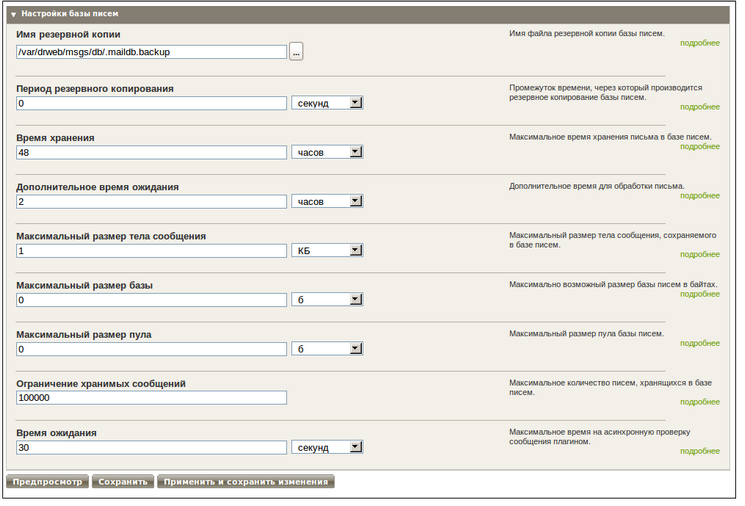This screenshot has width=745, height=506.
Task: Open the «КБ» size unit dropdown
Action: 327,251
